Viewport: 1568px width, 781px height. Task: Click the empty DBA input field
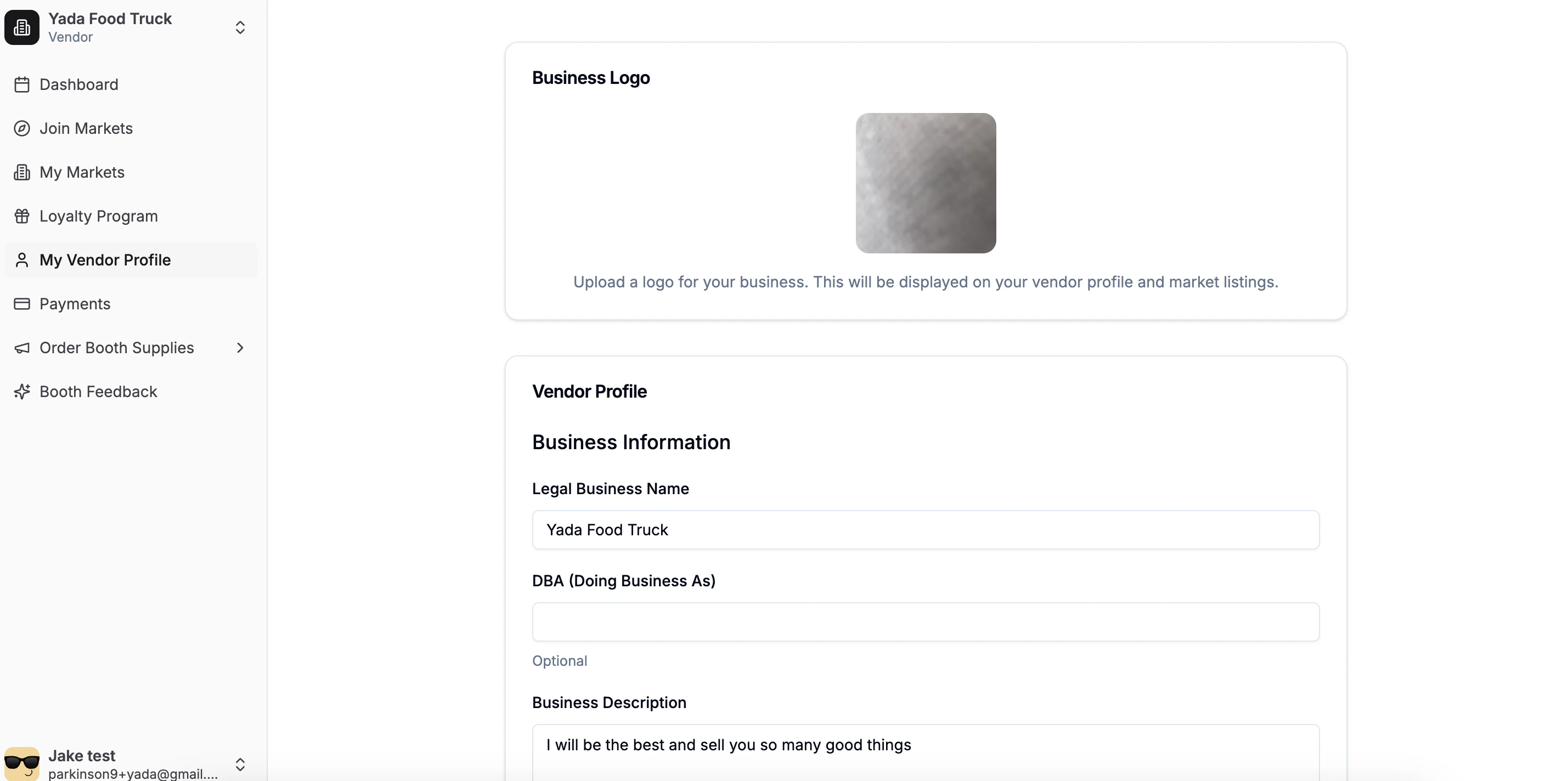(x=925, y=621)
